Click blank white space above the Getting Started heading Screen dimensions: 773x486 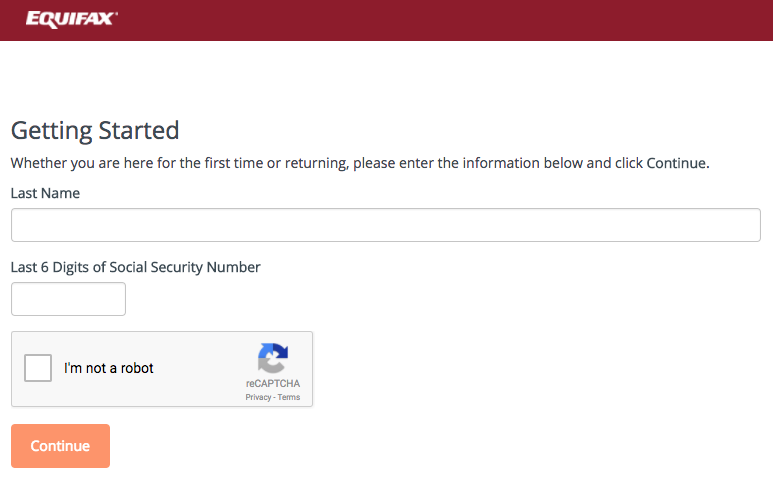[x=345, y=79]
